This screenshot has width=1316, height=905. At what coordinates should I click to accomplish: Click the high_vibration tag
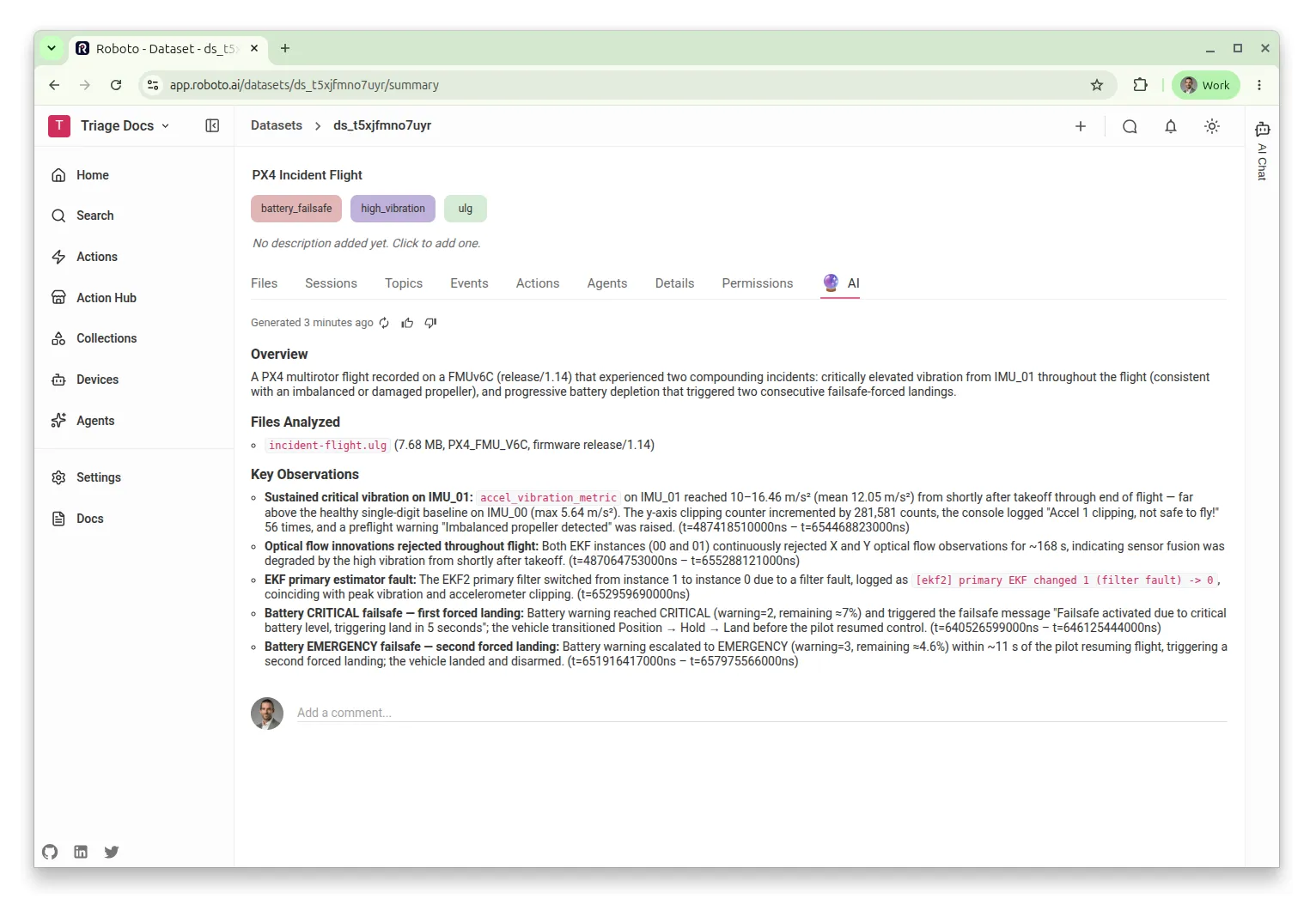[393, 209]
